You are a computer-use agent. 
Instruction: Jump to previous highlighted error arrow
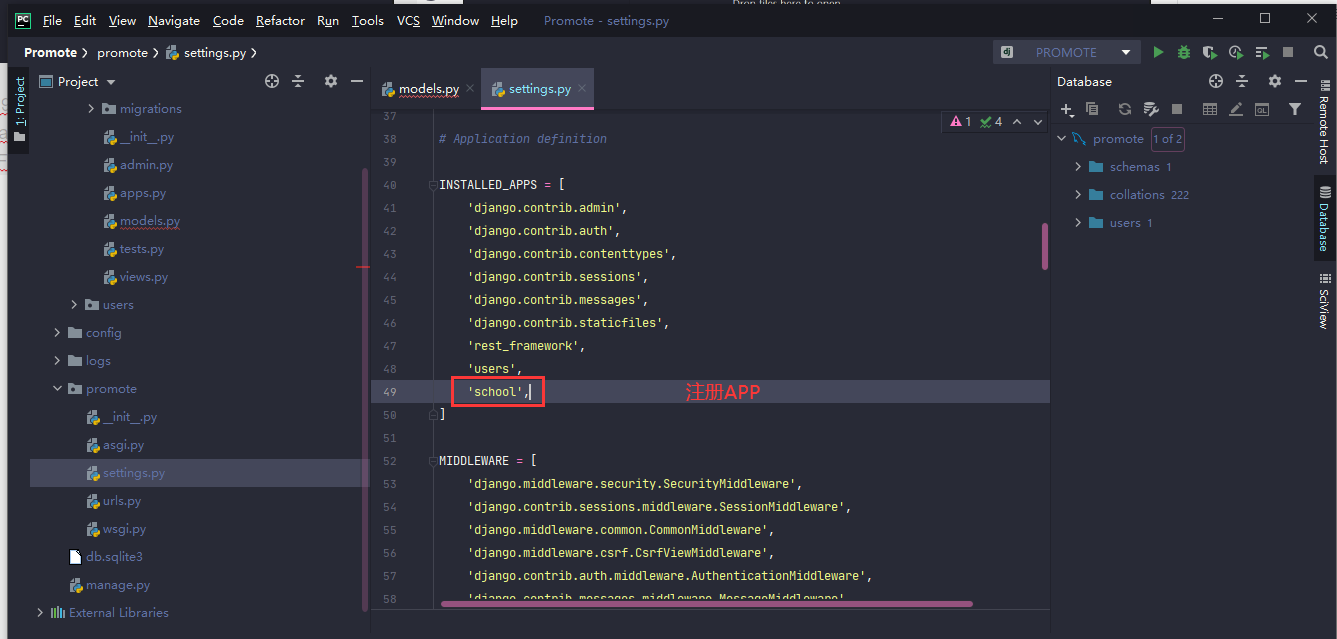point(1017,122)
